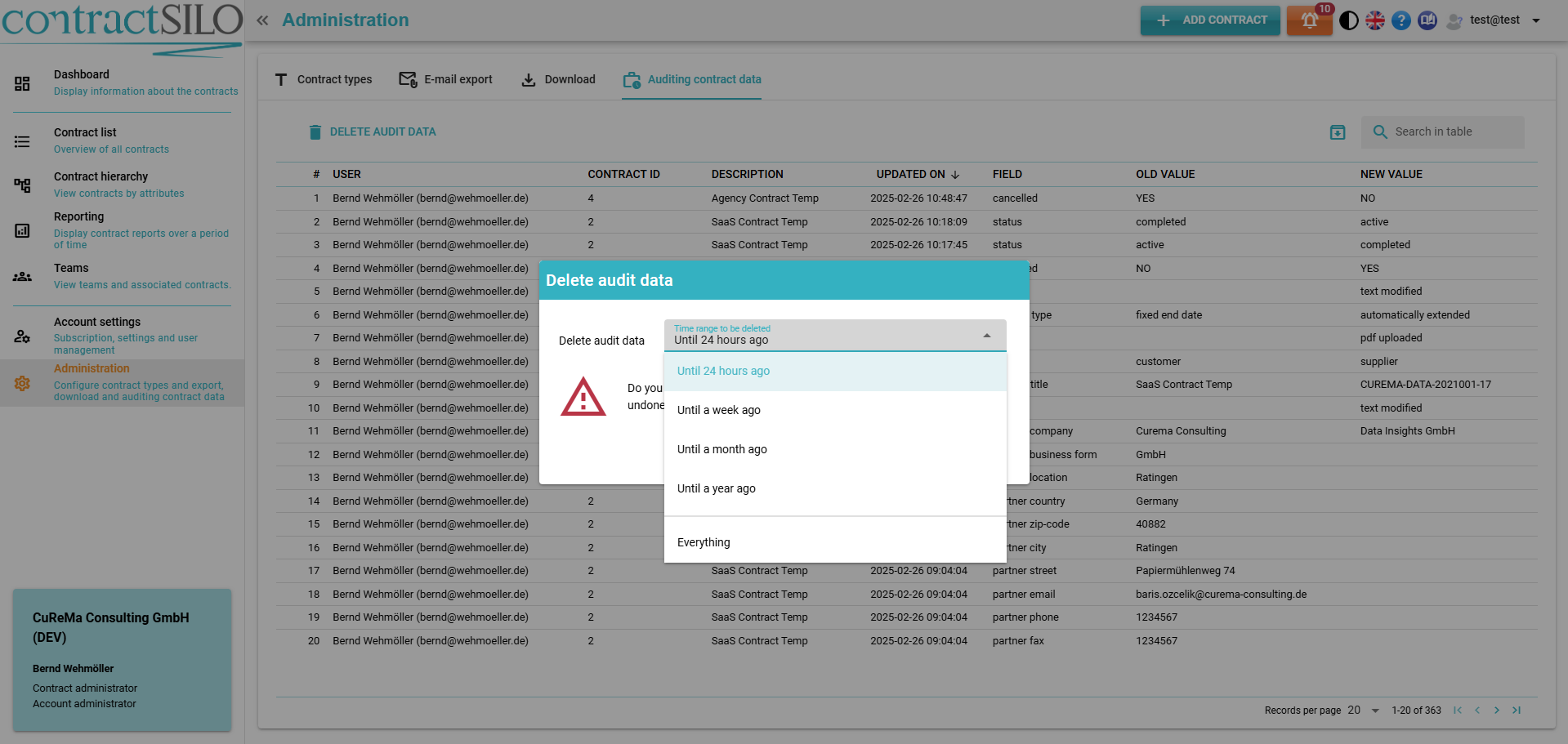Select the 'Until a week ago' option
1568x744 pixels.
[x=718, y=410]
